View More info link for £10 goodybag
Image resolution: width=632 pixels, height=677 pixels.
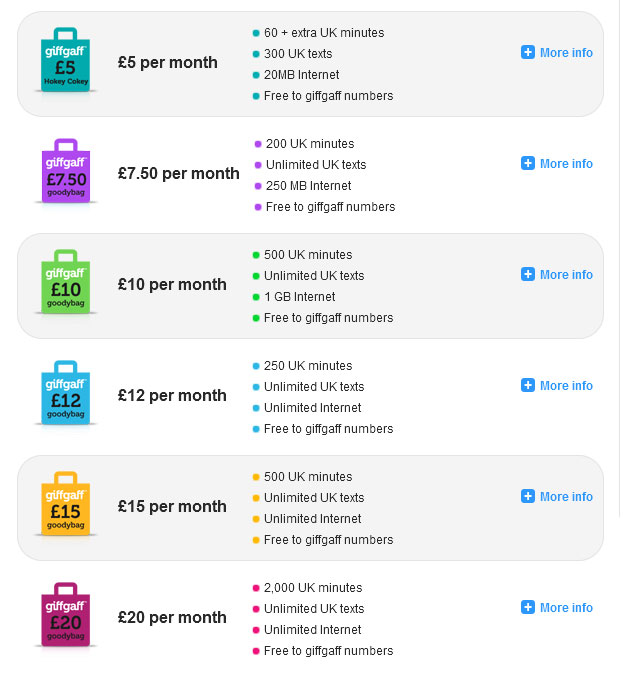click(566, 275)
